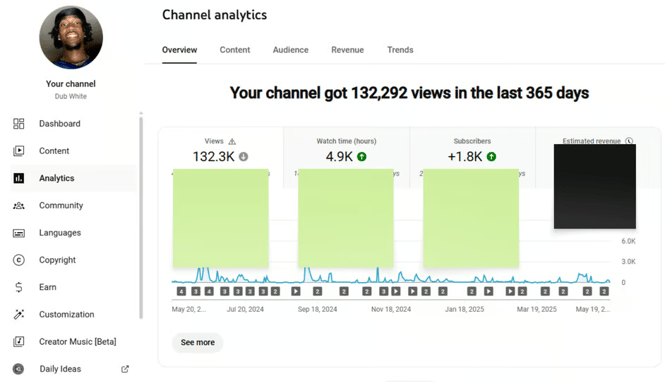Viewport: 665px width, 383px height.
Task: Open the Trends tab
Action: click(x=400, y=50)
